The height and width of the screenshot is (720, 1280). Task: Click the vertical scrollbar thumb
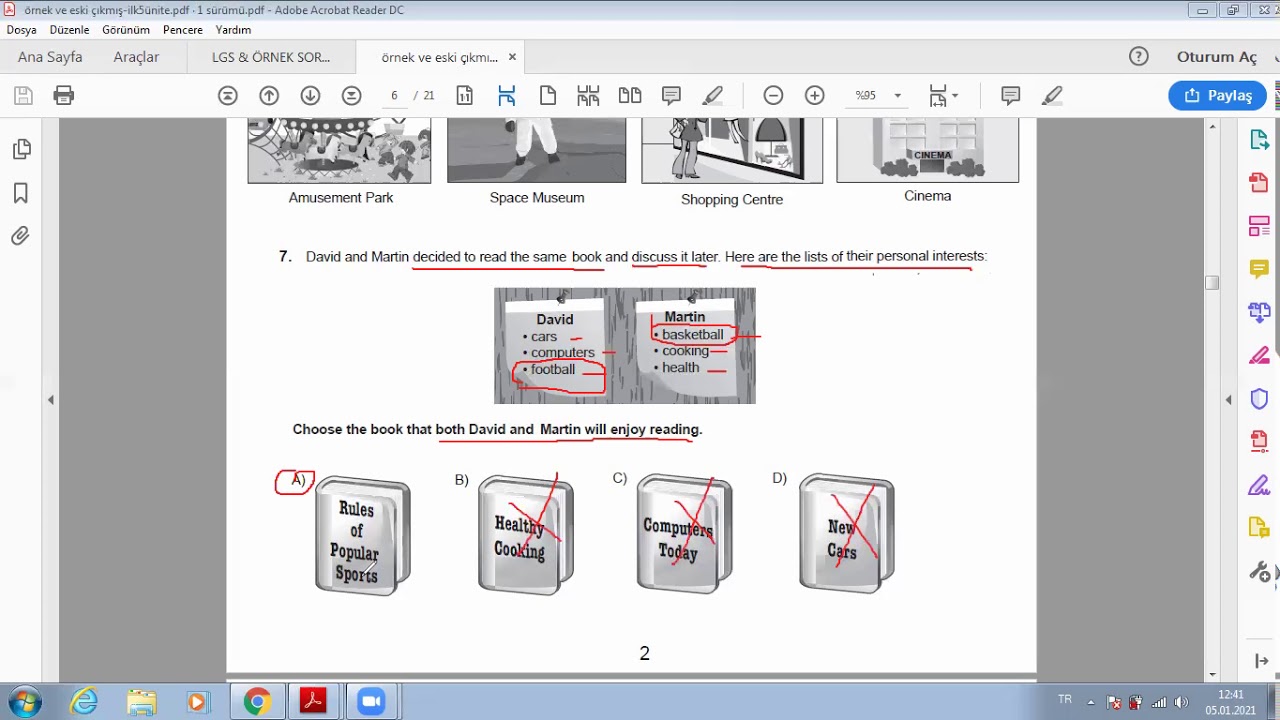(x=1212, y=283)
